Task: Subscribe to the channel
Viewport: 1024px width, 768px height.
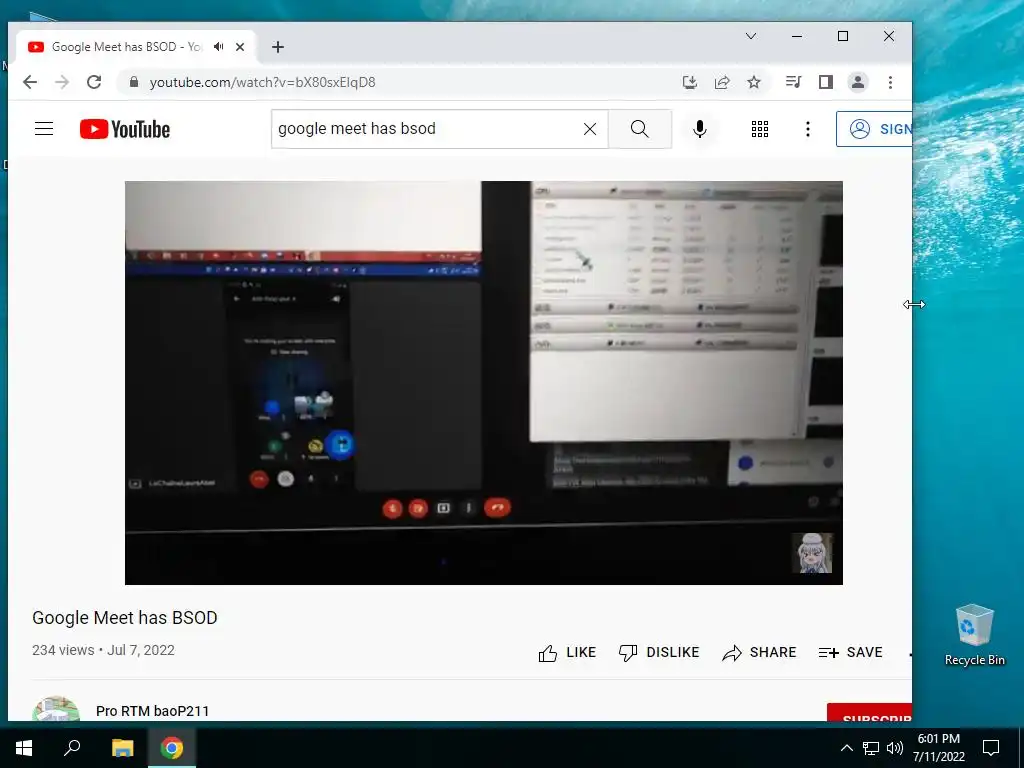Action: click(869, 713)
